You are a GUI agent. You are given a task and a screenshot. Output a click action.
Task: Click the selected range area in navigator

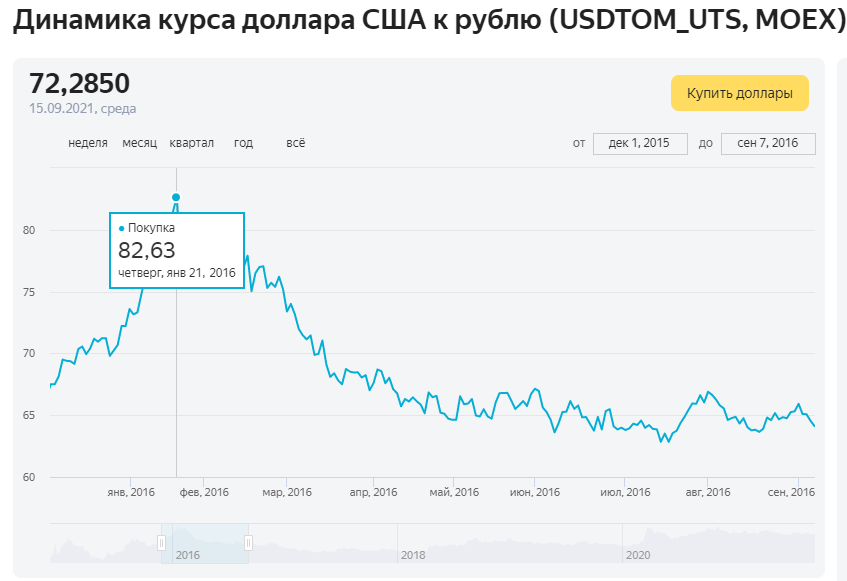(205, 543)
